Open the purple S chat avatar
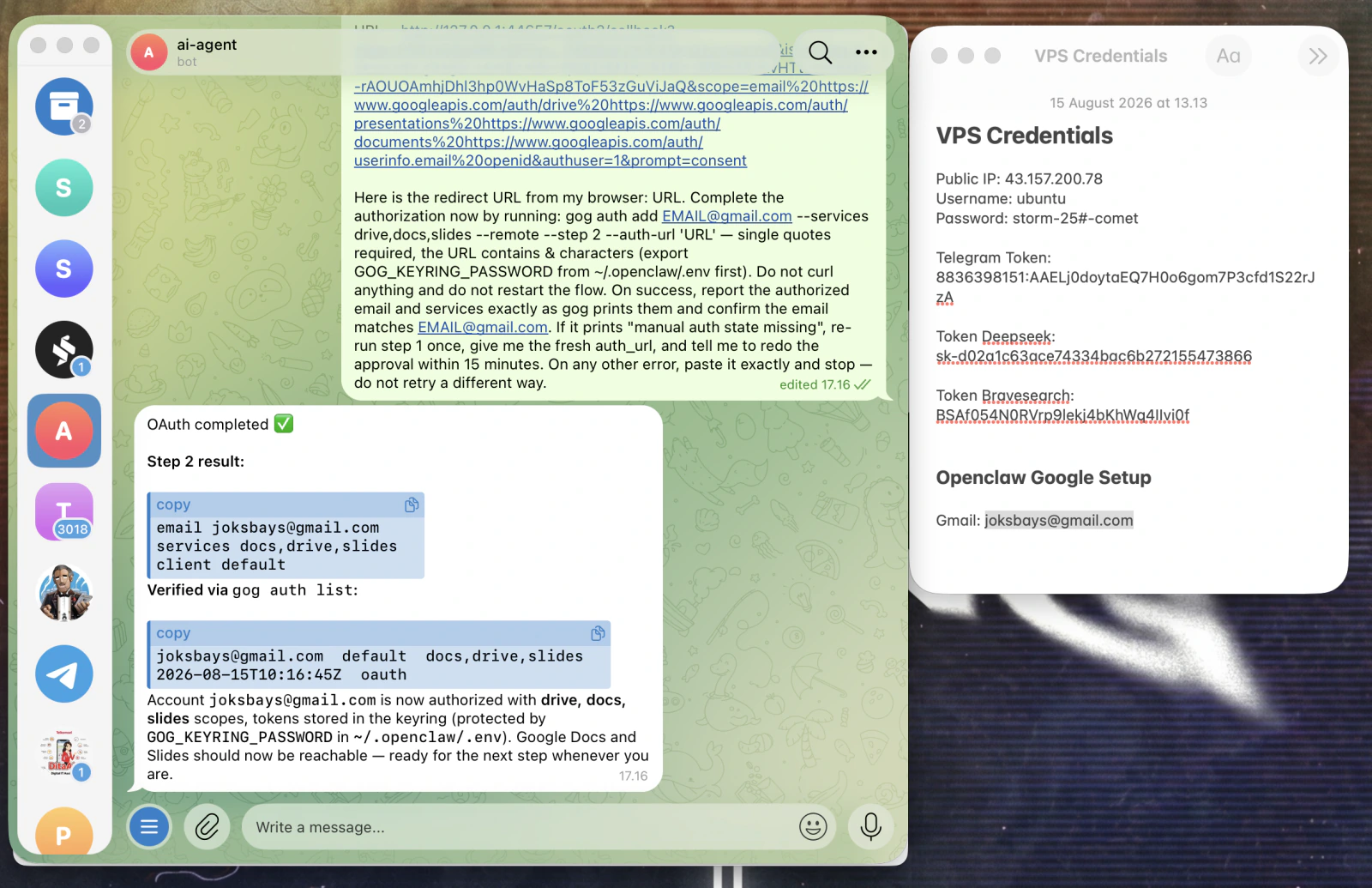This screenshot has height=888, width=1372. pos(63,269)
